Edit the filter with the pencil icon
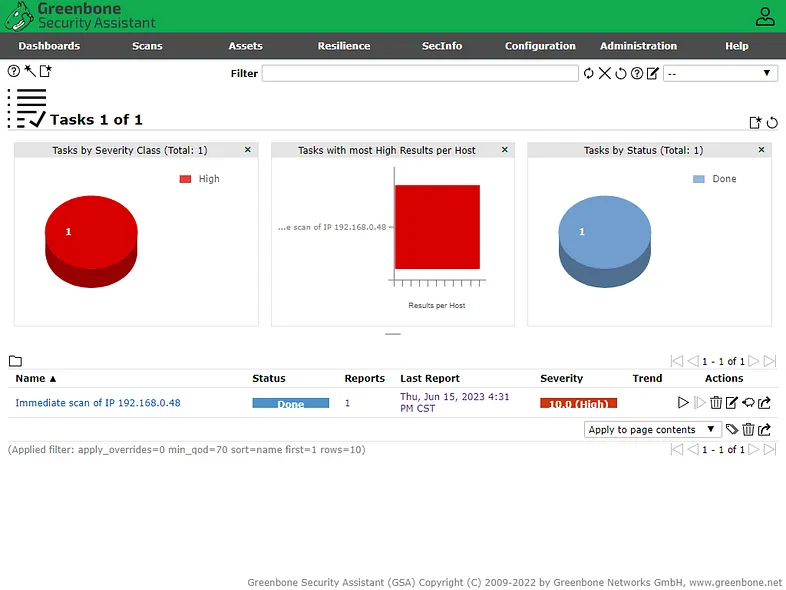Screen dimensions: 786x590 tap(653, 74)
